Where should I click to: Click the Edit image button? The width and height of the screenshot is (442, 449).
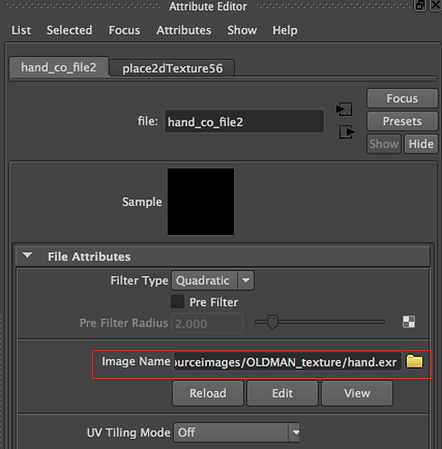point(282,393)
